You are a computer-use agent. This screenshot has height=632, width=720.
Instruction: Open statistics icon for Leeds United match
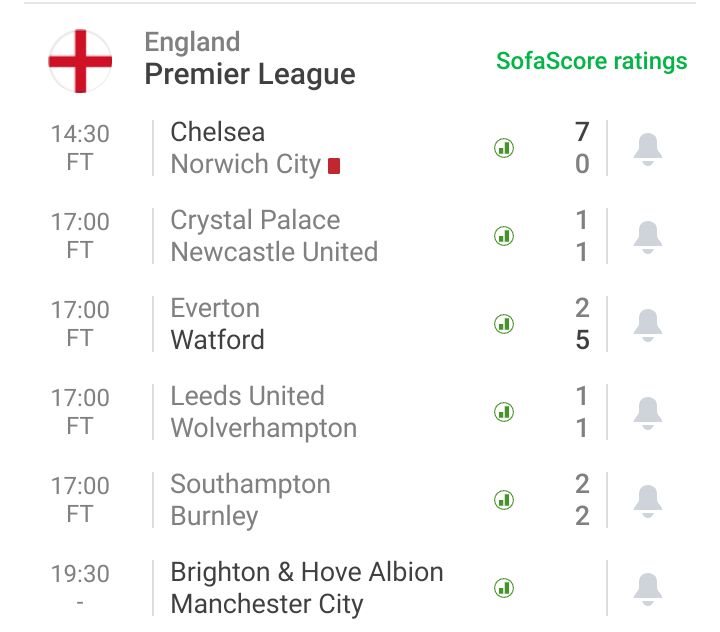pyautogui.click(x=504, y=412)
